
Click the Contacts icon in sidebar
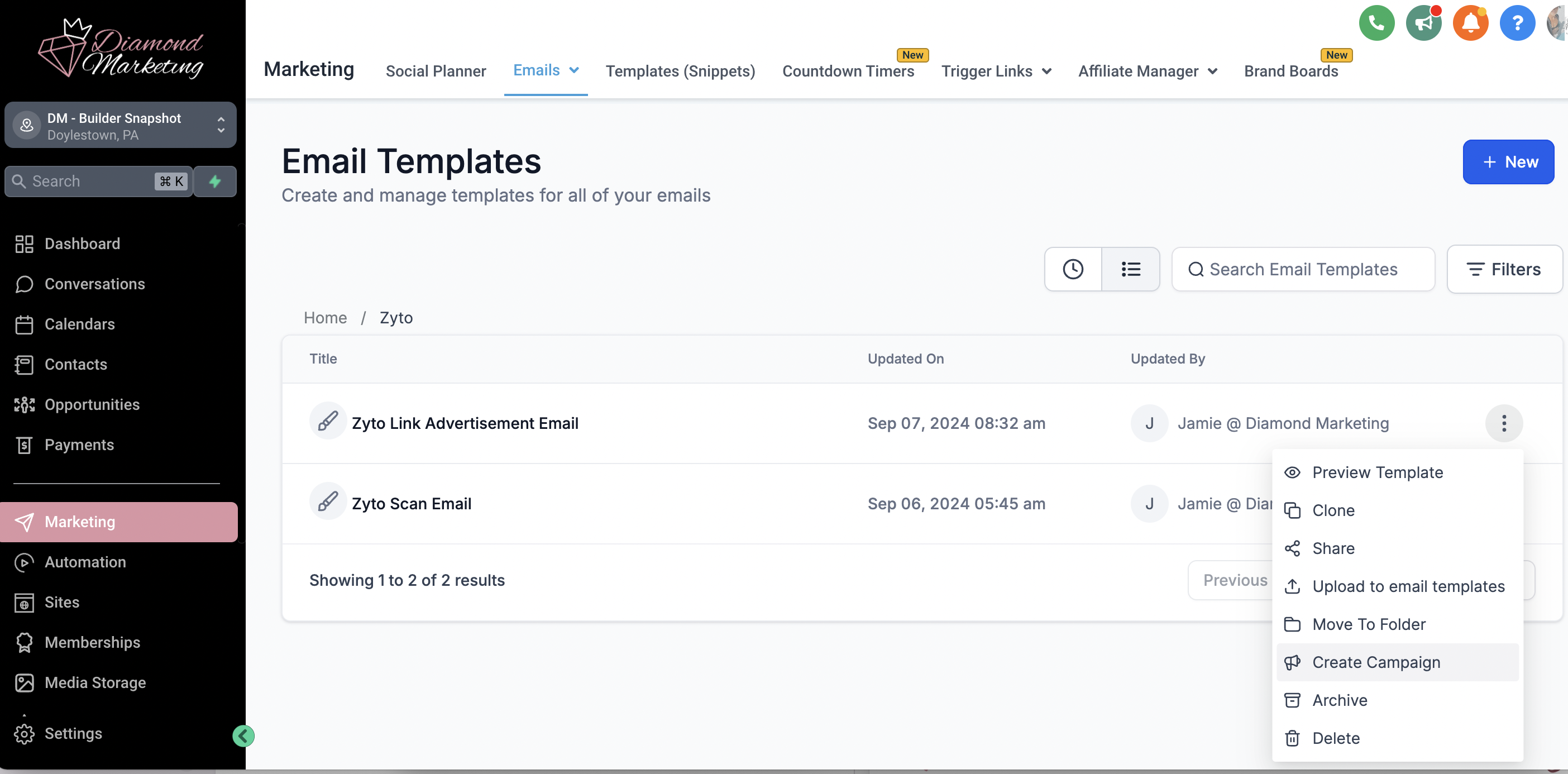click(x=25, y=364)
